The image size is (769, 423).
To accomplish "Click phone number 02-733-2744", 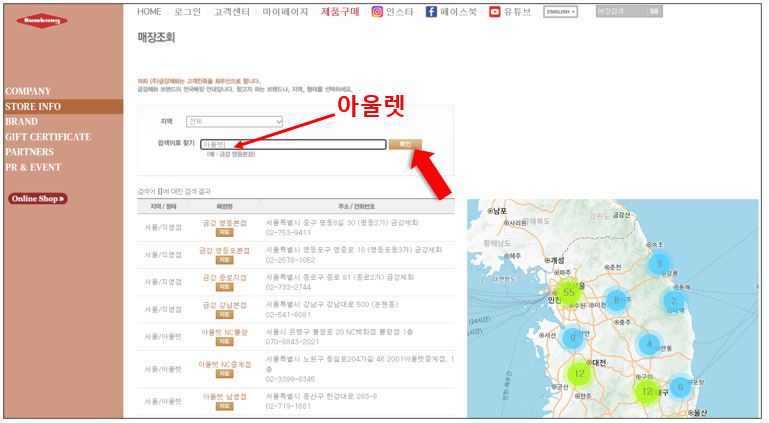I will tap(288, 287).
